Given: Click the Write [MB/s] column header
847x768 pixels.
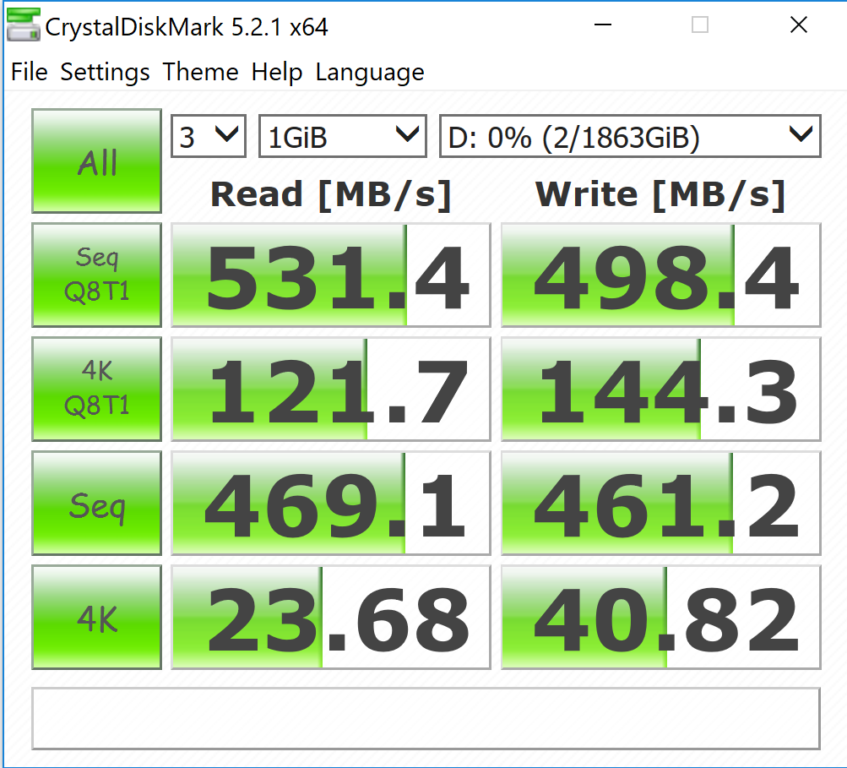Looking at the screenshot, I should (x=660, y=194).
